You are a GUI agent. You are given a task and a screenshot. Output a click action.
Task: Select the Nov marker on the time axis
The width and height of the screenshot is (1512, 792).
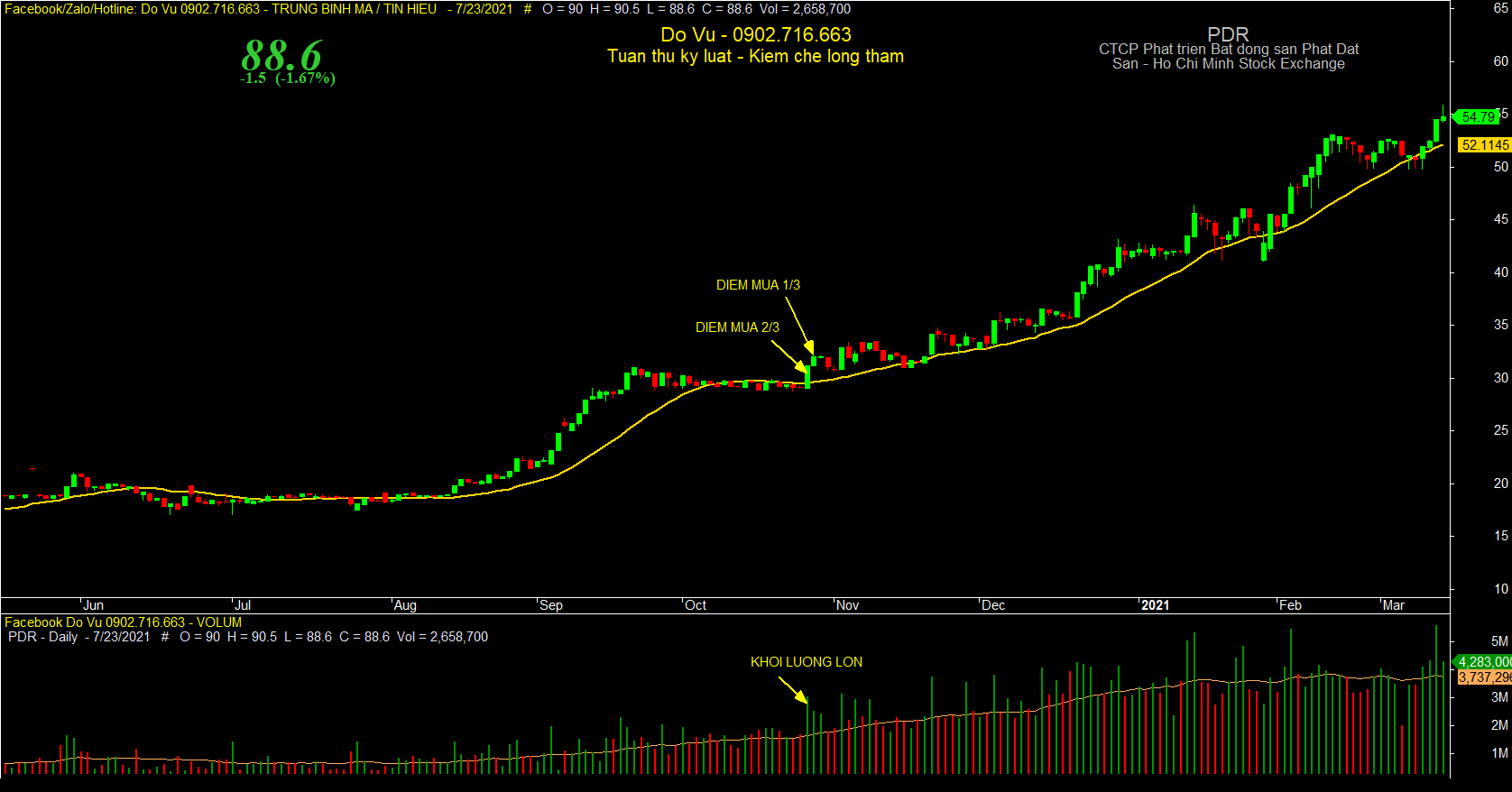(847, 605)
